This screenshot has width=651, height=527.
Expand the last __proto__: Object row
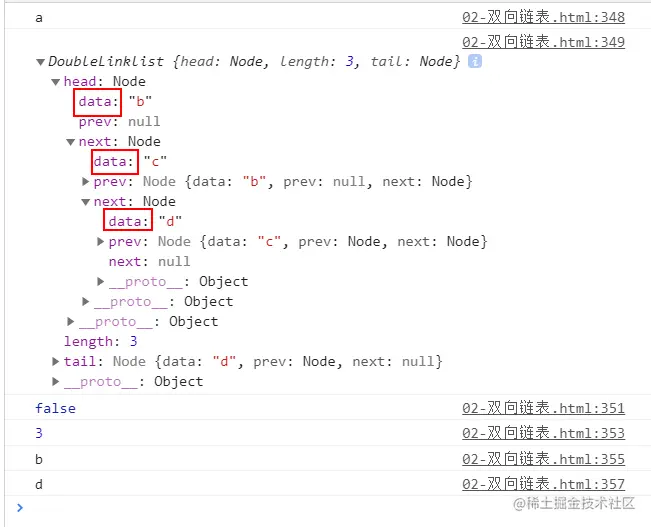pyautogui.click(x=56, y=381)
